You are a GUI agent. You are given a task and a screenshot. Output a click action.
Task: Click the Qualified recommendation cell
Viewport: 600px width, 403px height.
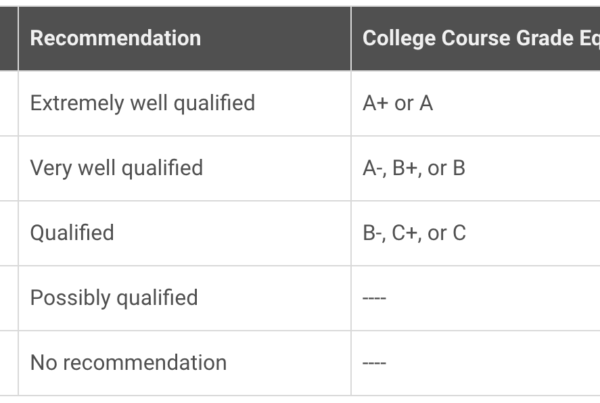184,233
